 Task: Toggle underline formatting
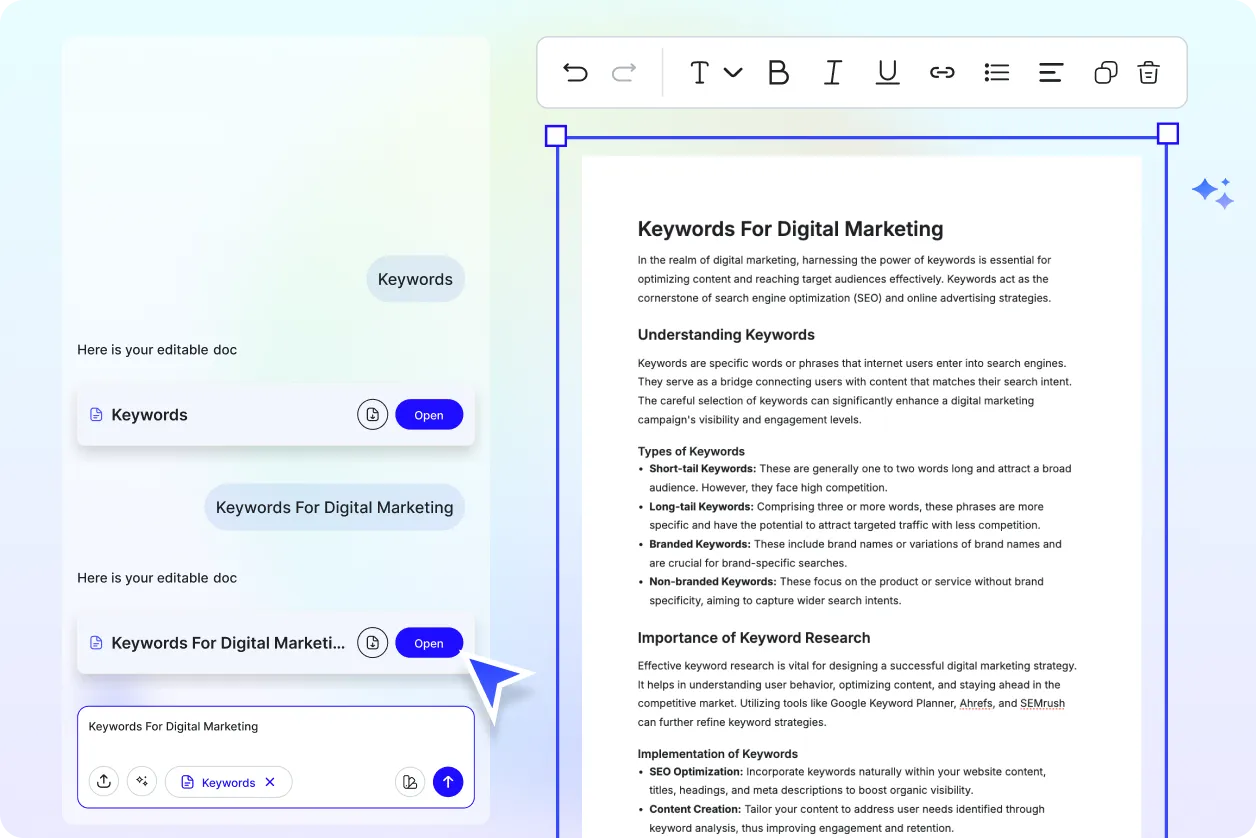(887, 72)
